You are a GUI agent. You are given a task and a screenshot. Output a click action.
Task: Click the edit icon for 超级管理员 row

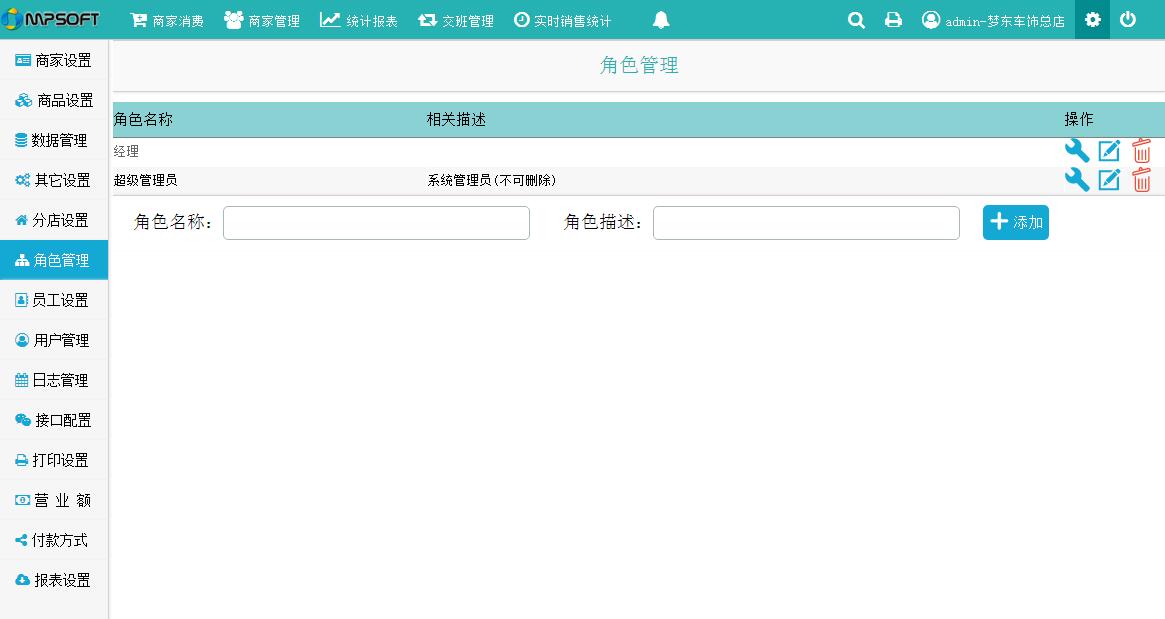point(1109,180)
